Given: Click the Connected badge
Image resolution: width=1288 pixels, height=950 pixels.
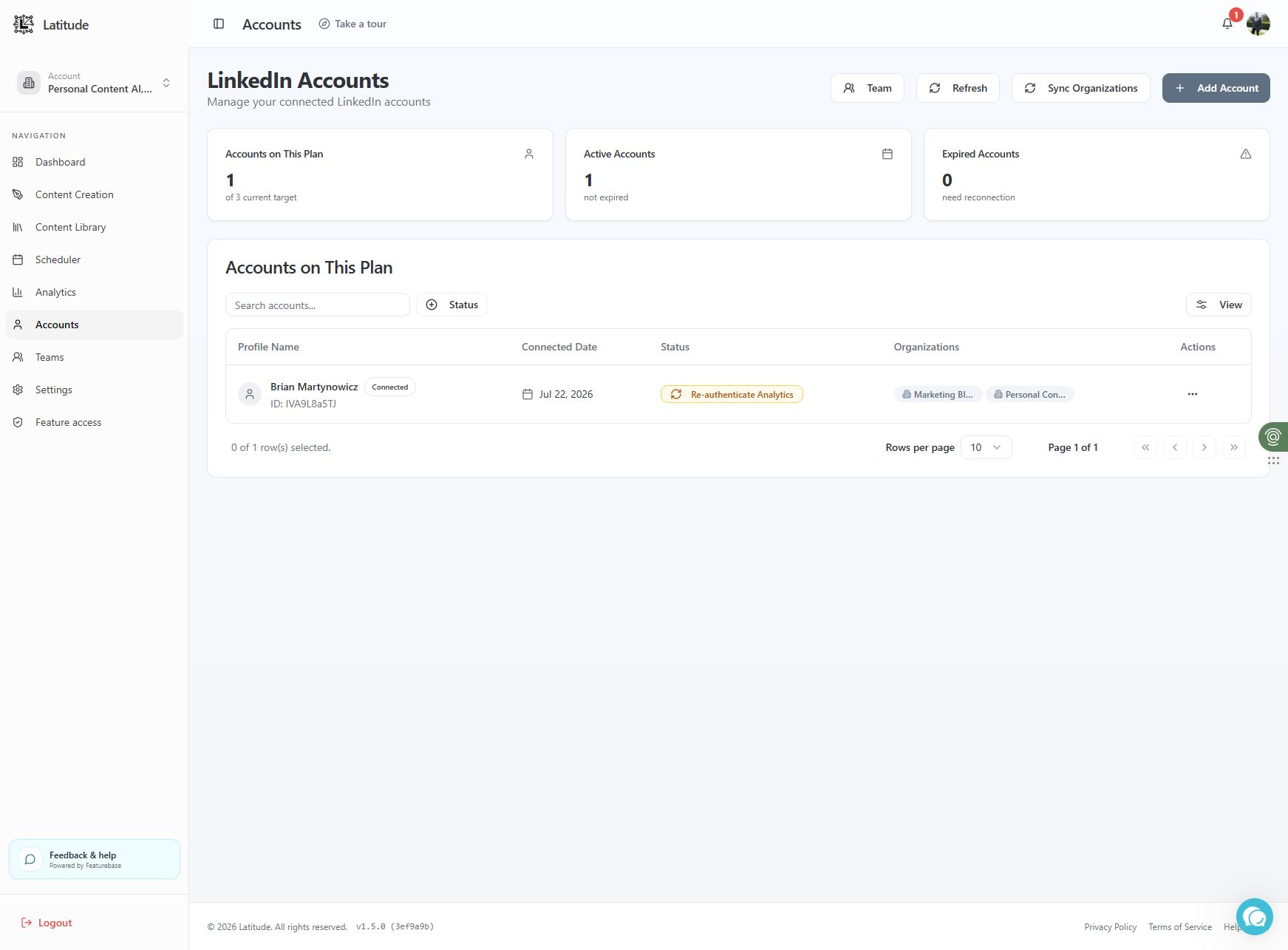Looking at the screenshot, I should pos(390,387).
